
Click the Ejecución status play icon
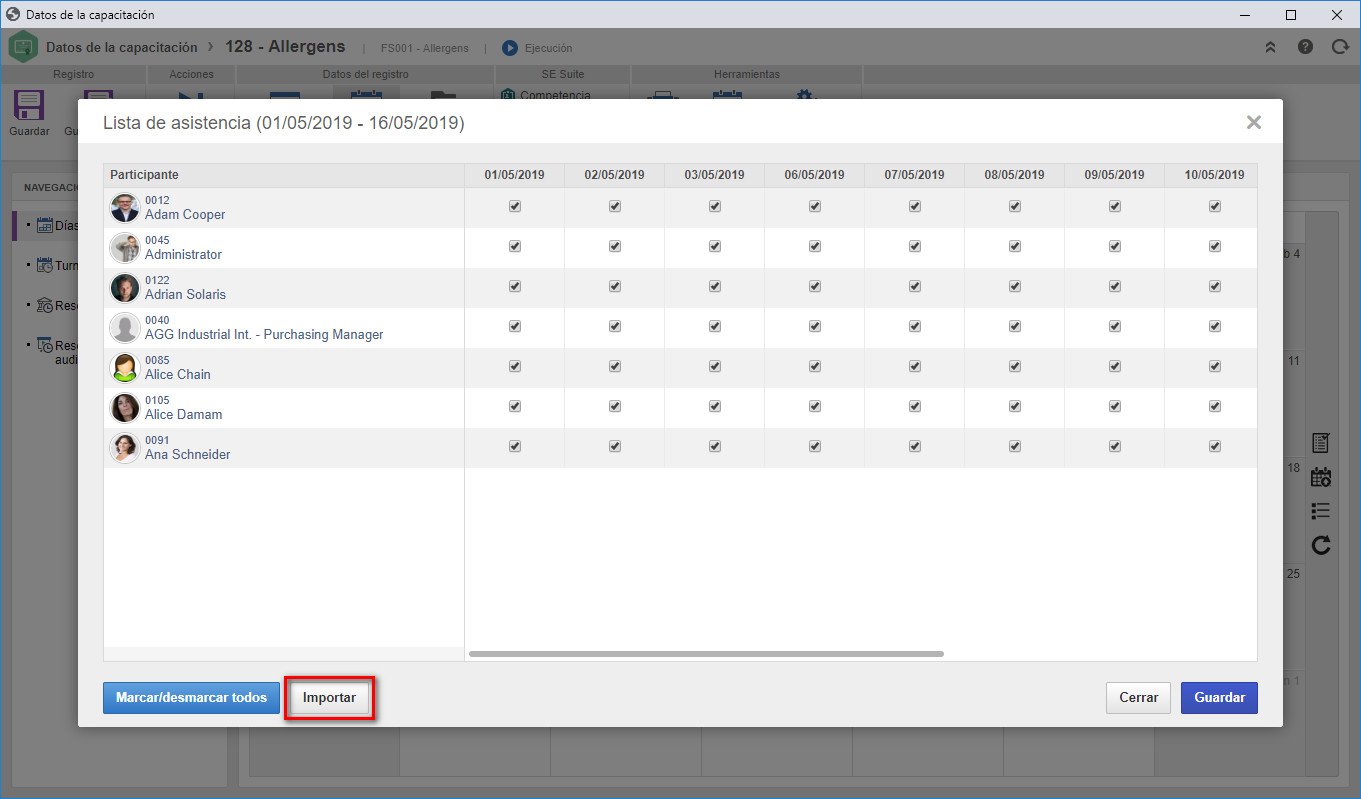tap(510, 48)
